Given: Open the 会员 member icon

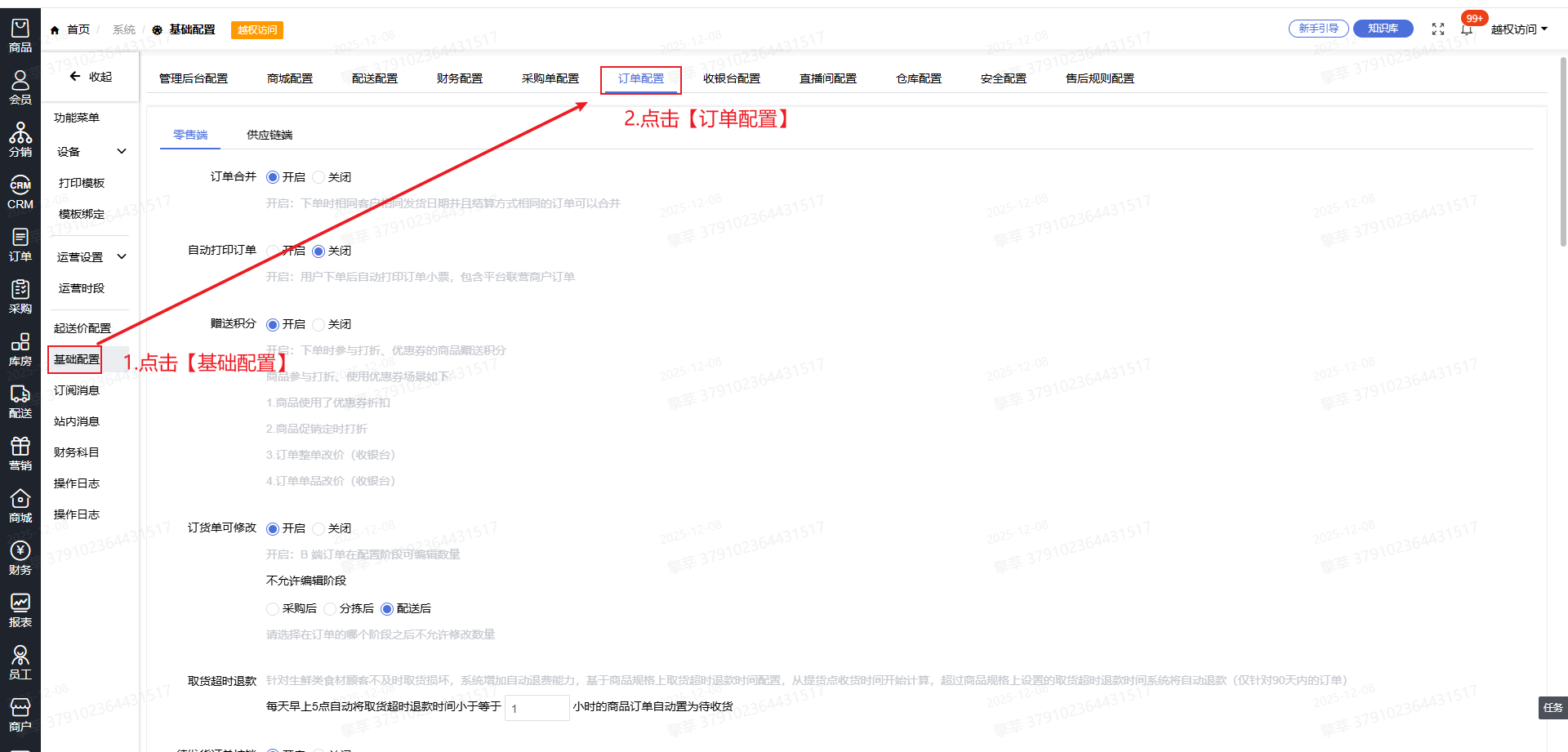Looking at the screenshot, I should click(20, 87).
